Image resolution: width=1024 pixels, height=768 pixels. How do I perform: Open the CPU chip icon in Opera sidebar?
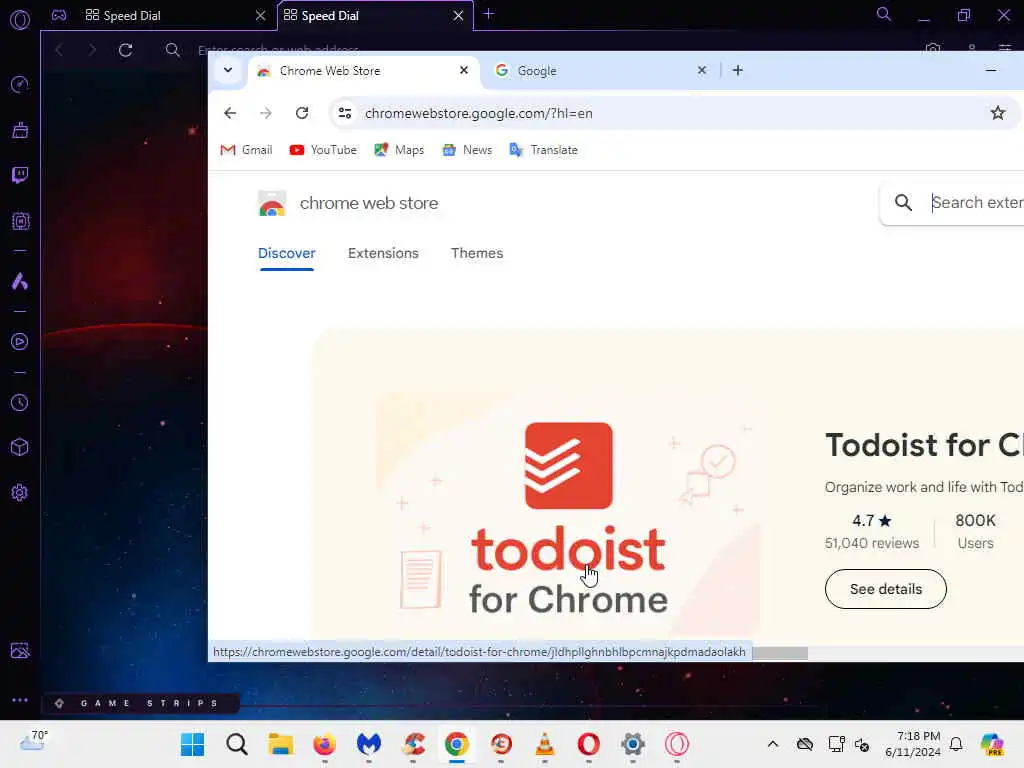pos(20,221)
